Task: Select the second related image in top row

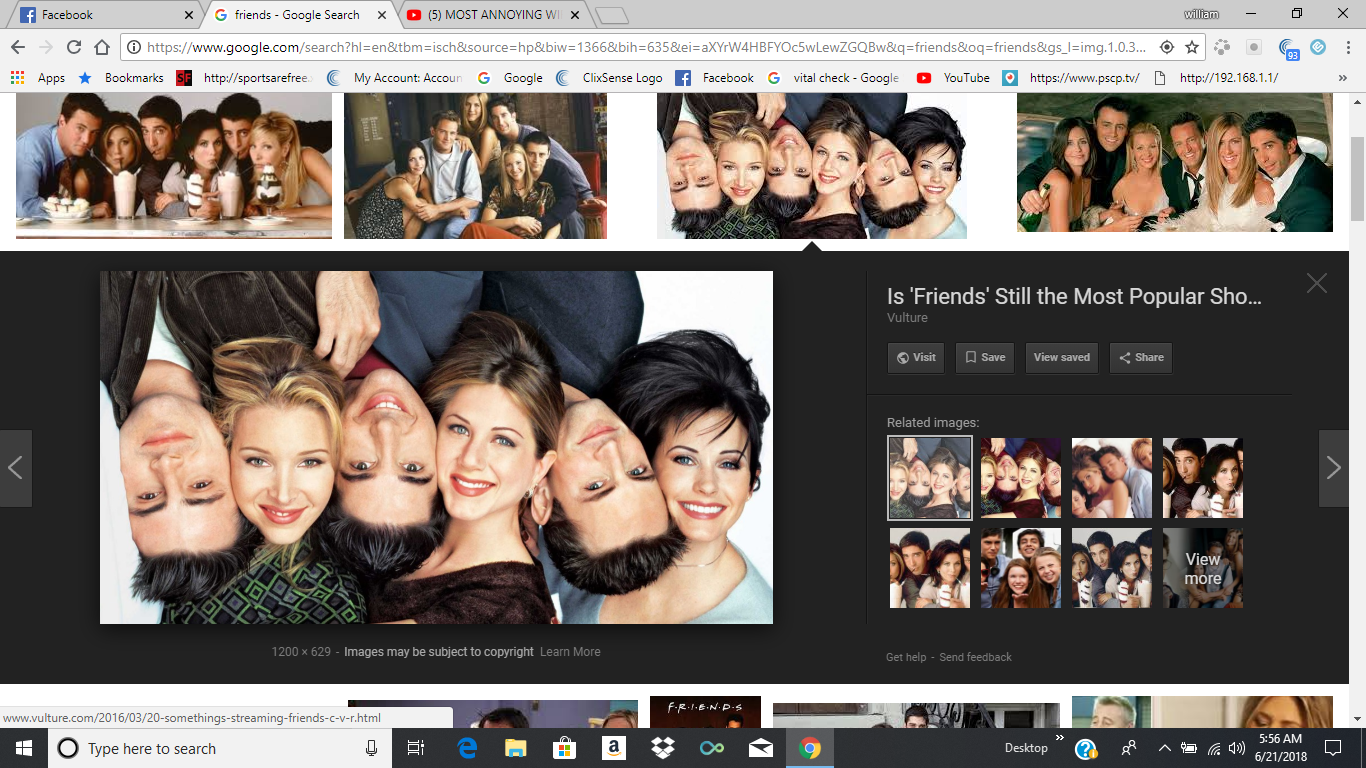Action: click(1020, 477)
